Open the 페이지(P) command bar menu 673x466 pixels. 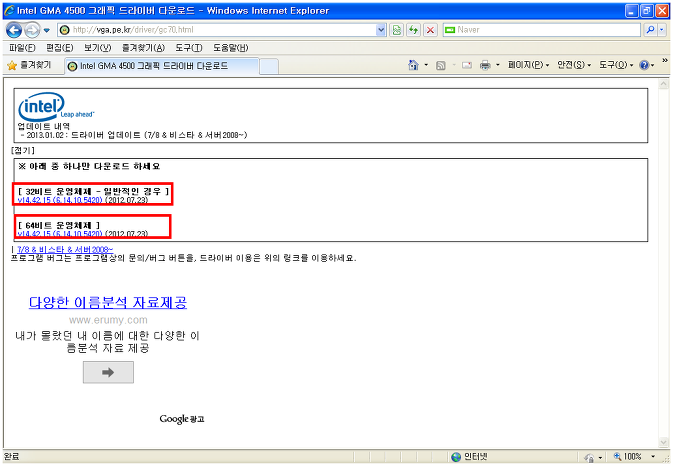pos(528,65)
